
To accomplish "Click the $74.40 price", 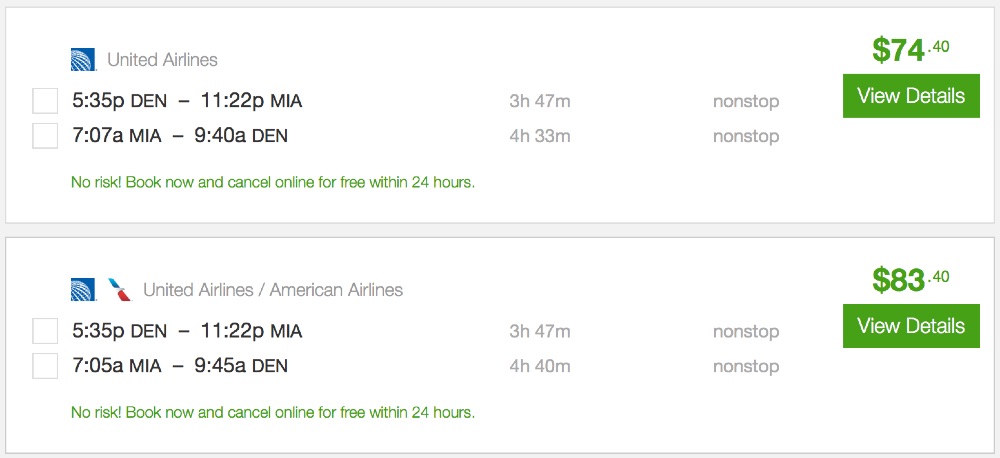I will pos(910,49).
